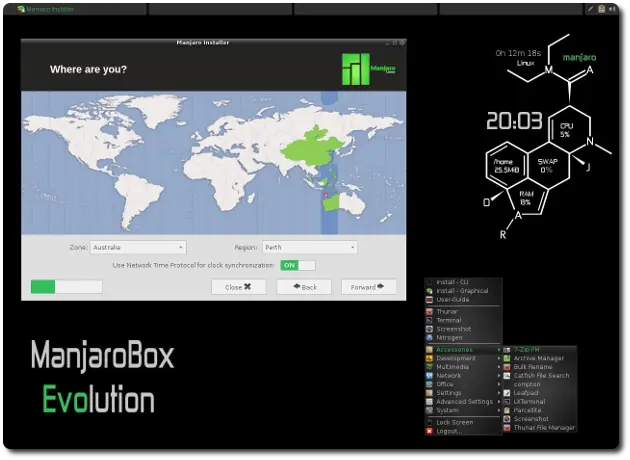Launch Thunar from its red folder icon
This screenshot has height=460, width=630.
coord(430,312)
